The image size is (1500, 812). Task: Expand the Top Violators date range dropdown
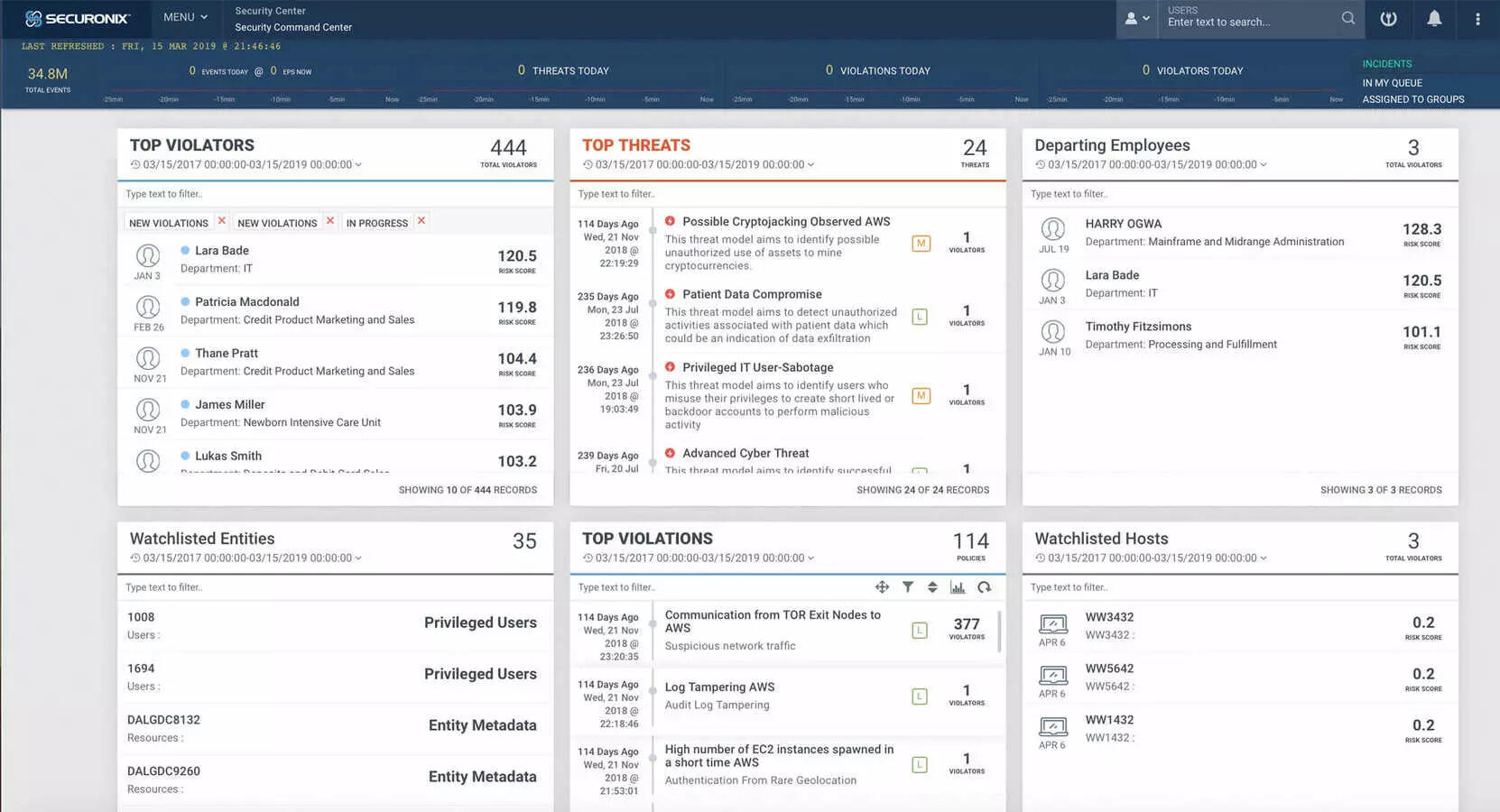click(358, 165)
